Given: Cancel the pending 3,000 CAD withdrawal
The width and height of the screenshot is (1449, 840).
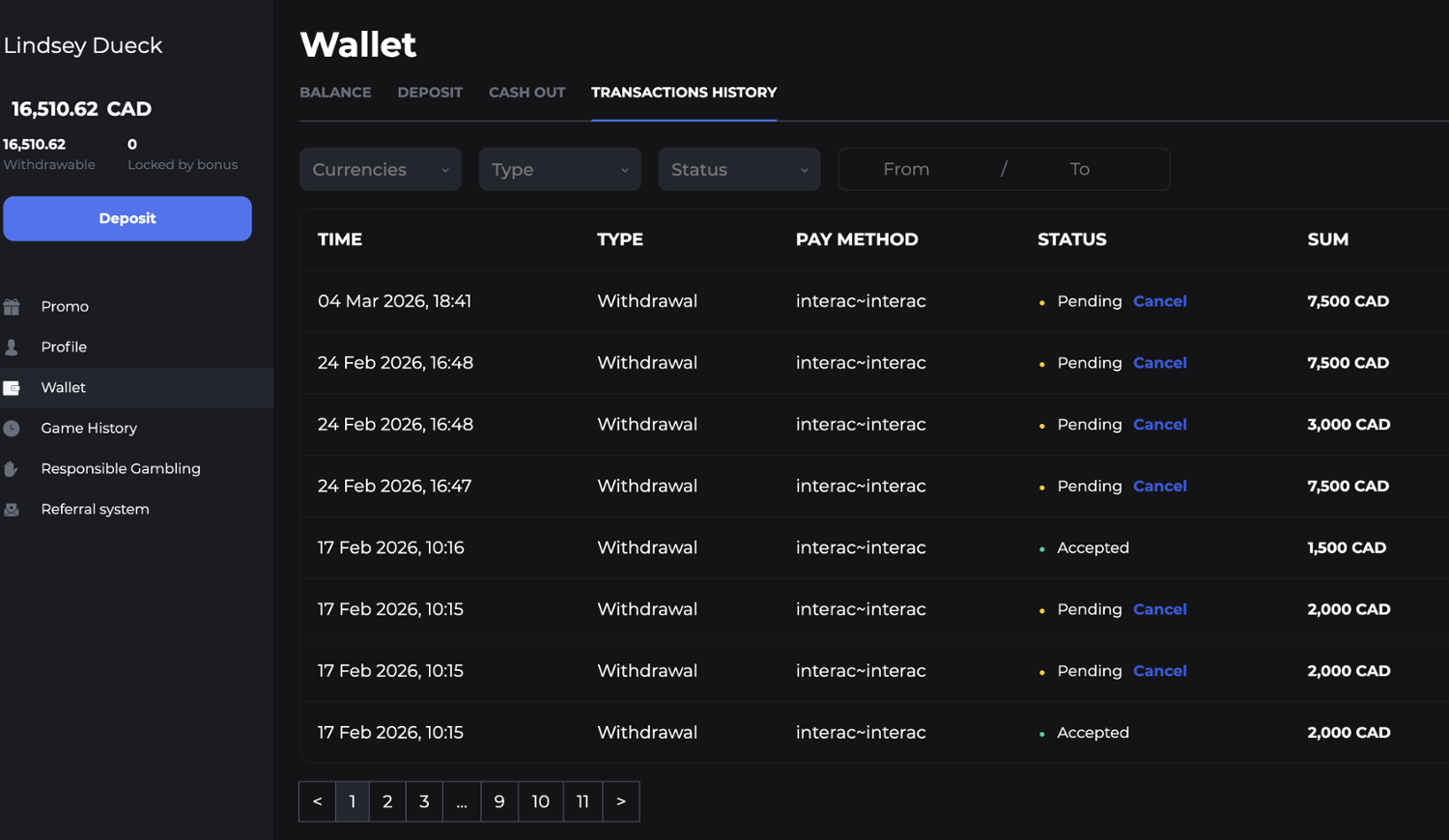Looking at the screenshot, I should [x=1159, y=425].
